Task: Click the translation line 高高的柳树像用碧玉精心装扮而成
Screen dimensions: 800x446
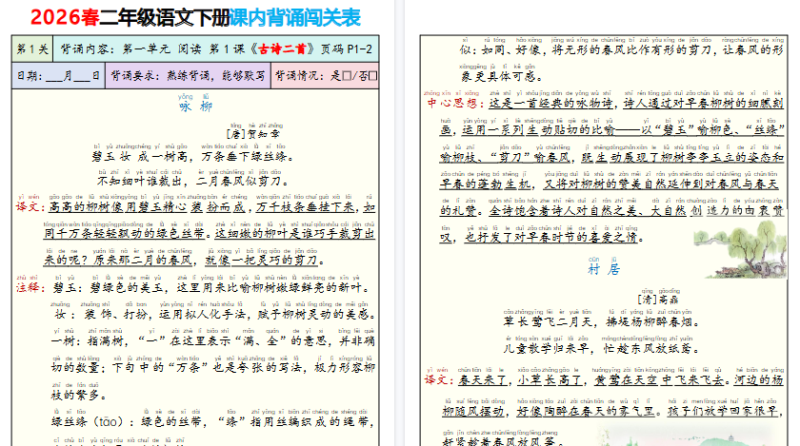Action: point(146,207)
